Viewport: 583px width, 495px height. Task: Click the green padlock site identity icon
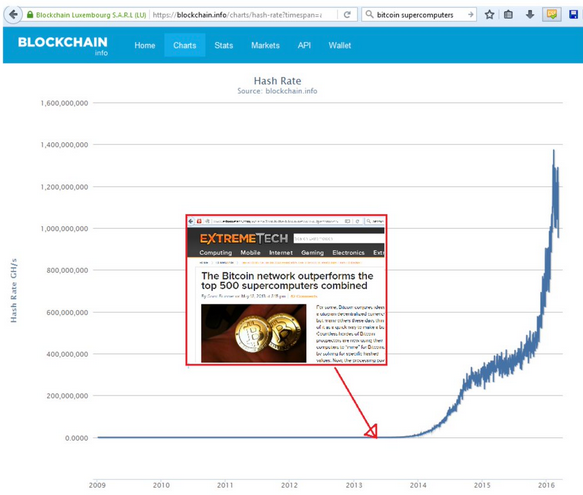[x=30, y=15]
